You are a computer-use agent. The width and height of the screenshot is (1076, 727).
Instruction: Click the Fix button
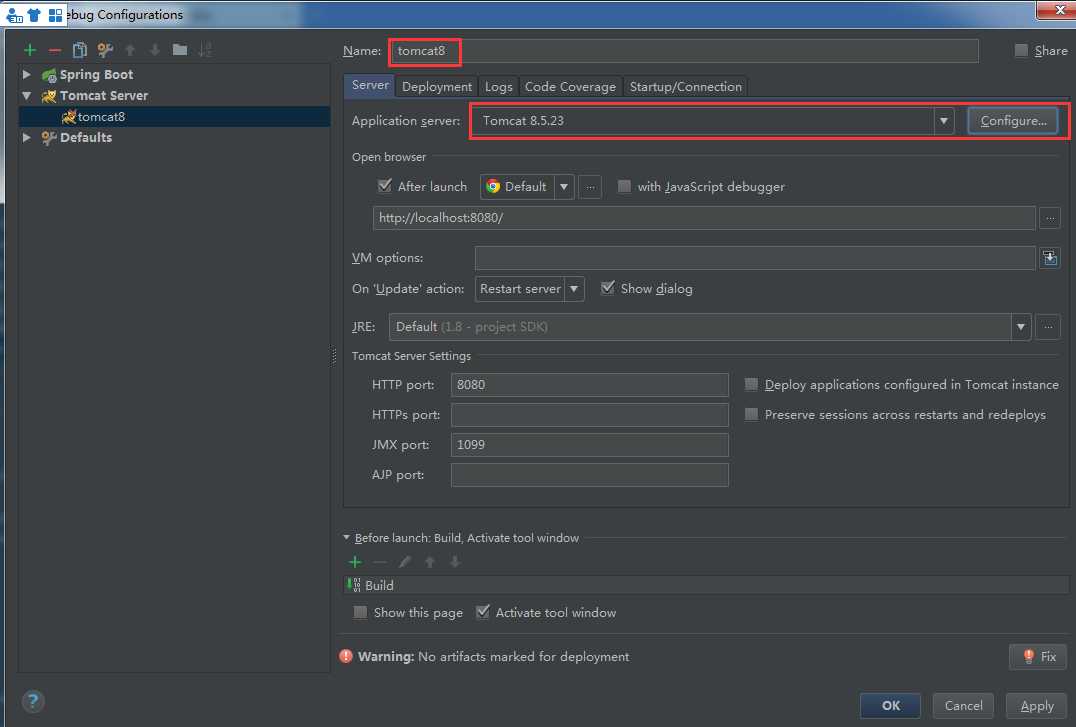(x=1038, y=657)
